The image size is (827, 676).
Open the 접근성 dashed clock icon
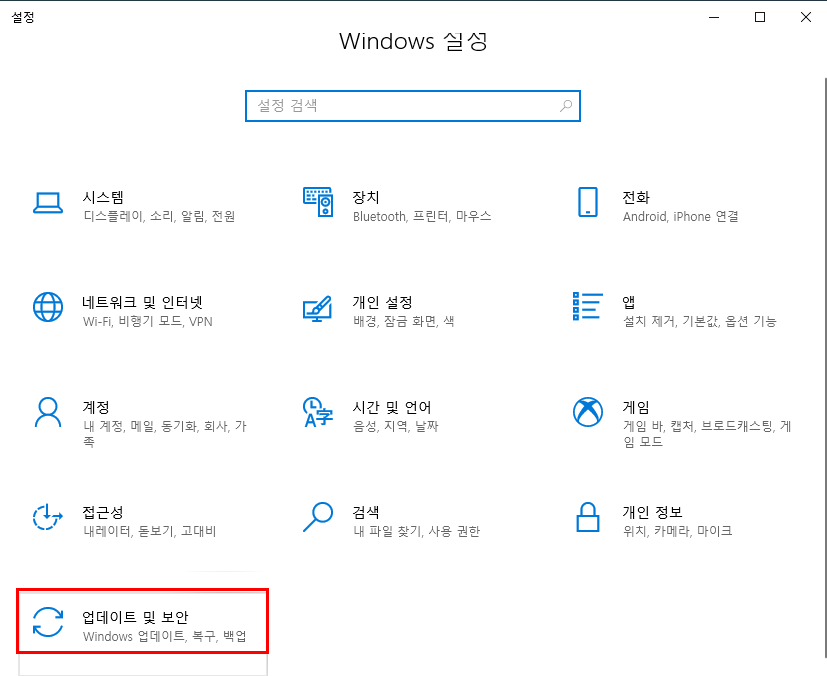(x=48, y=517)
